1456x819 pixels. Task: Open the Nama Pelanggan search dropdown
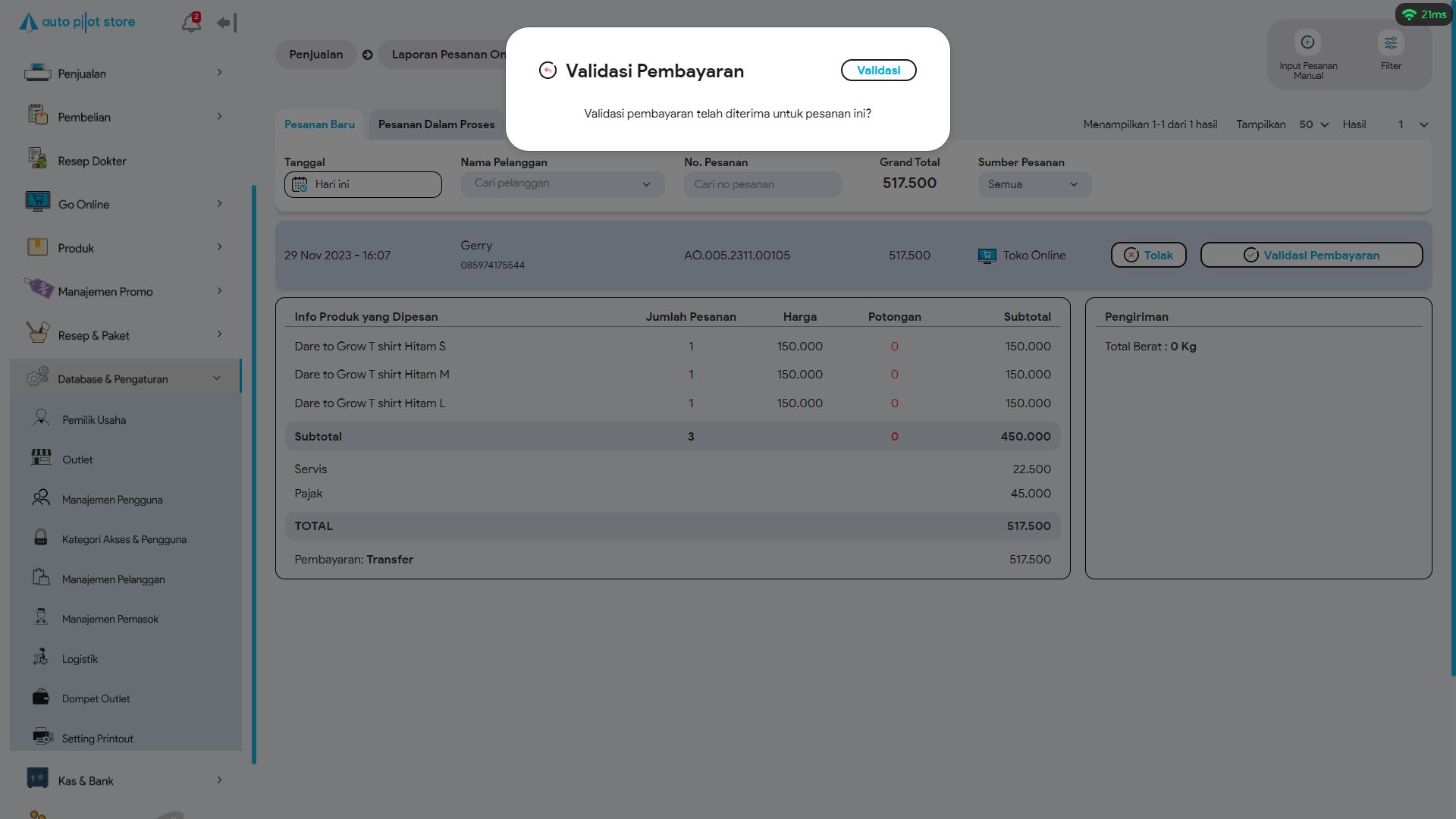click(x=562, y=184)
